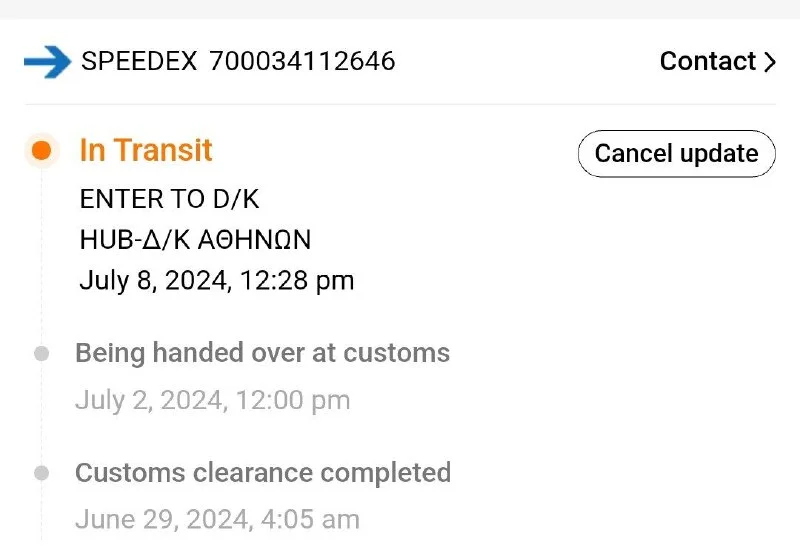The height and width of the screenshot is (550, 800).
Task: Click the chevron arrow beside Contact
Action: [769, 62]
